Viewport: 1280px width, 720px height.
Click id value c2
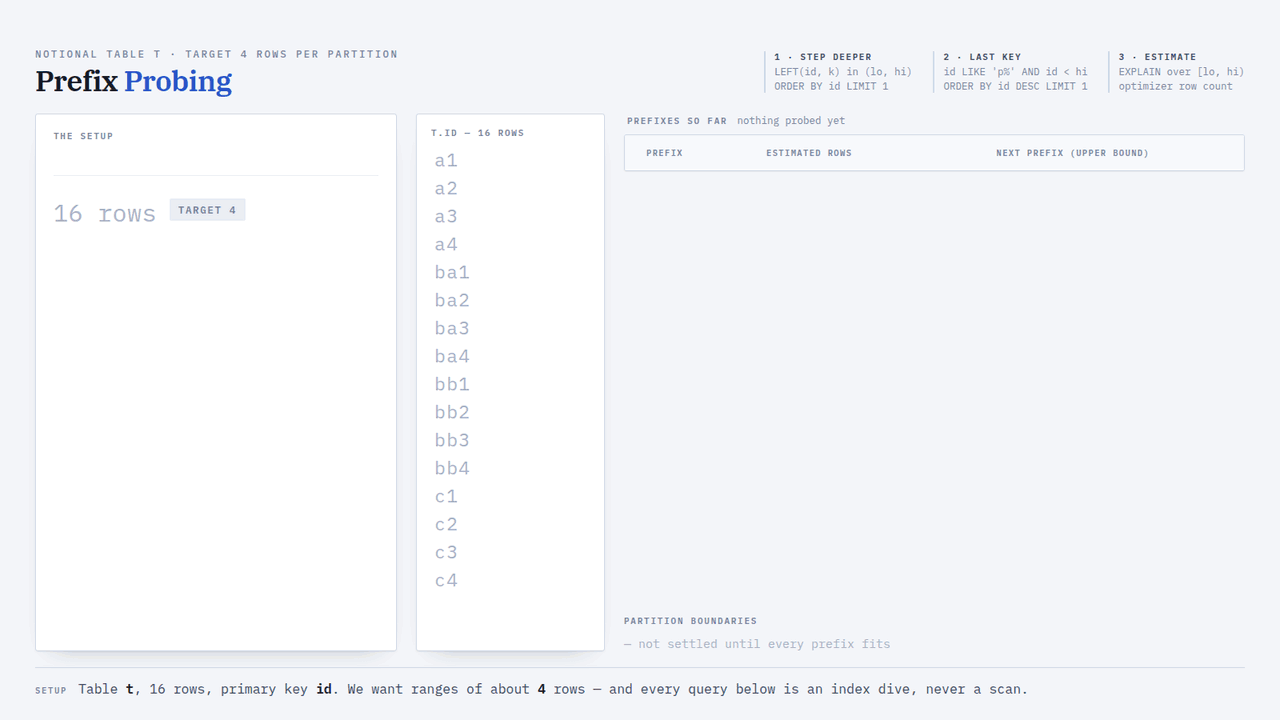pyautogui.click(x=446, y=524)
